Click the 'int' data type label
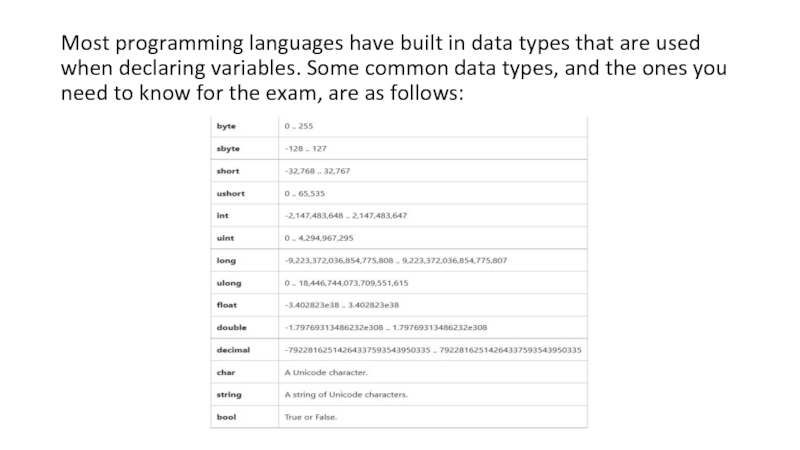Screen dimensions: 800x450 pos(221,215)
